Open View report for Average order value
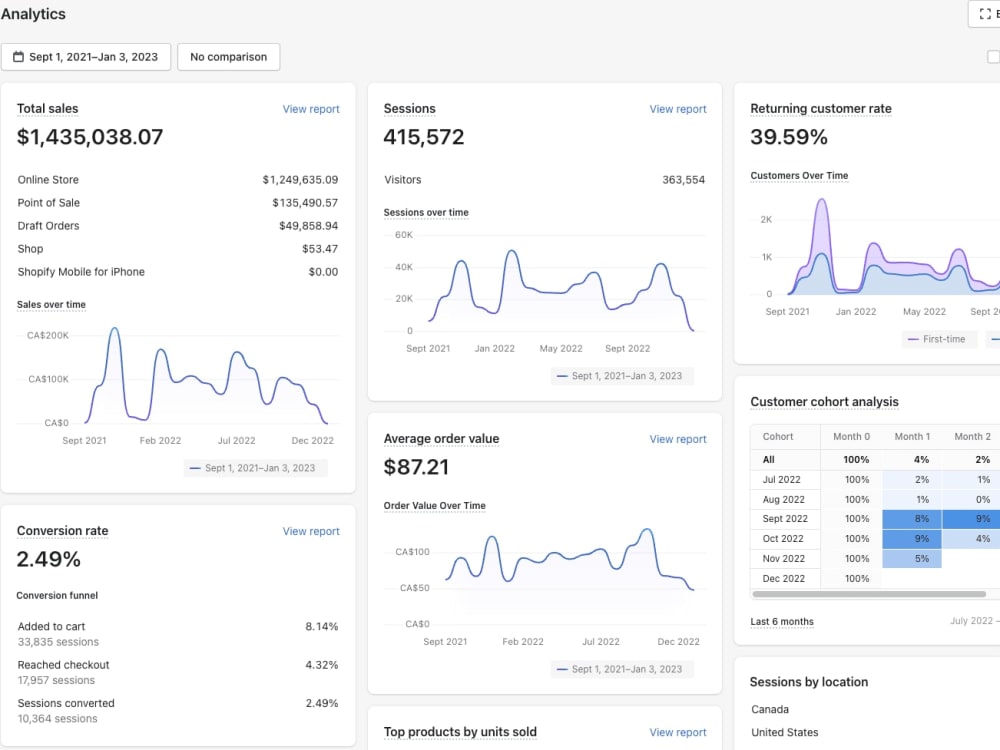Viewport: 1000px width, 750px height. (678, 439)
